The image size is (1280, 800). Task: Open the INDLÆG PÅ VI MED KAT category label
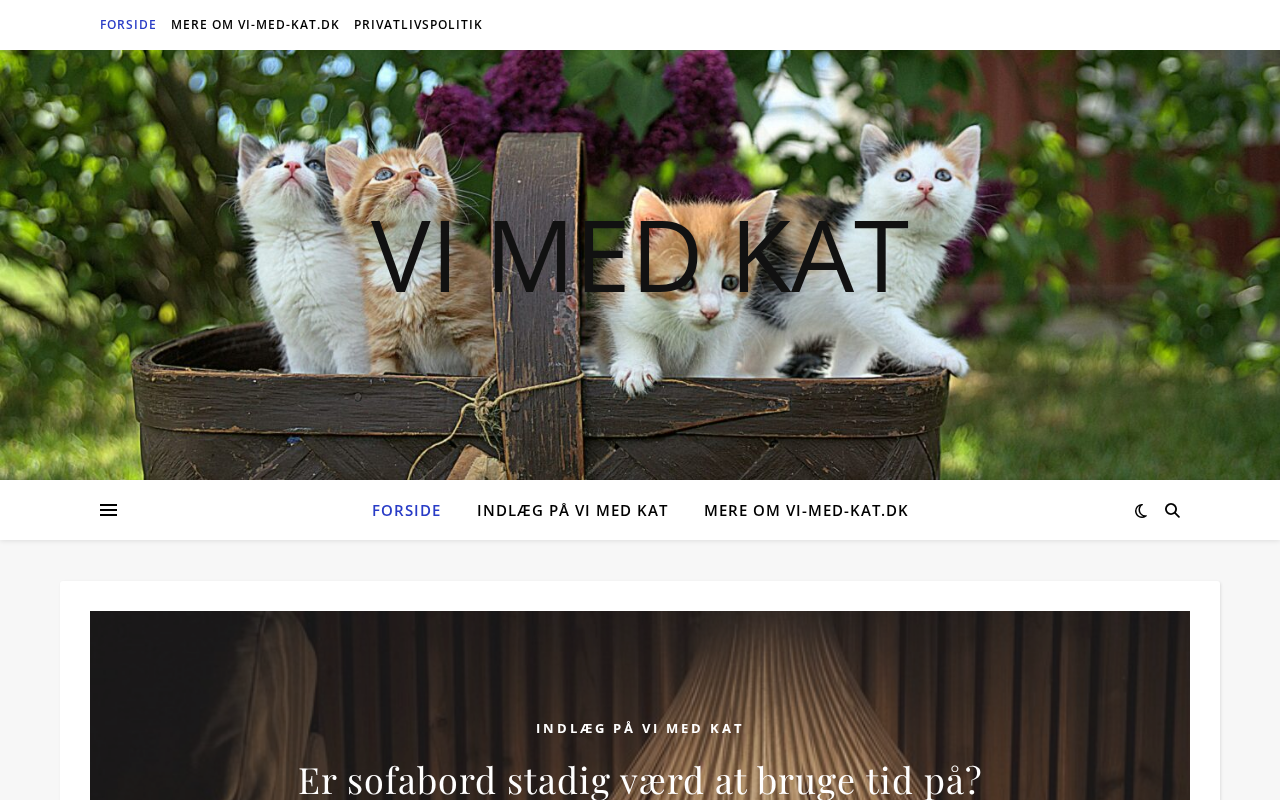[x=640, y=729]
